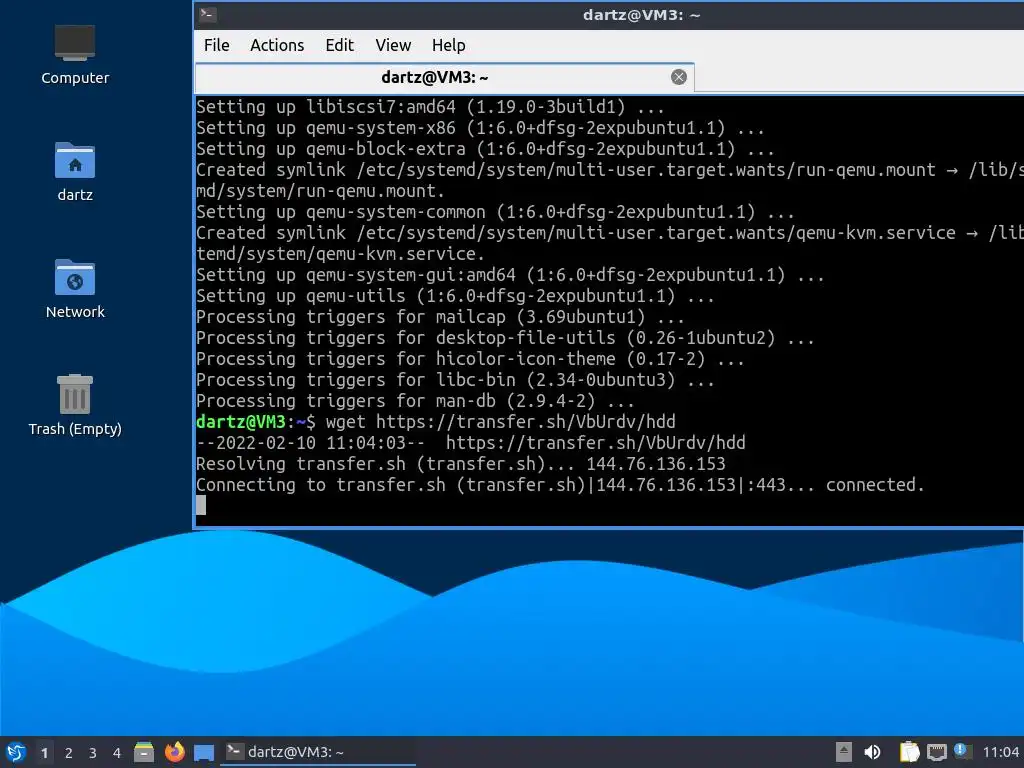Click the removable media eject tray icon
This screenshot has height=768, width=1024.
coord(844,752)
